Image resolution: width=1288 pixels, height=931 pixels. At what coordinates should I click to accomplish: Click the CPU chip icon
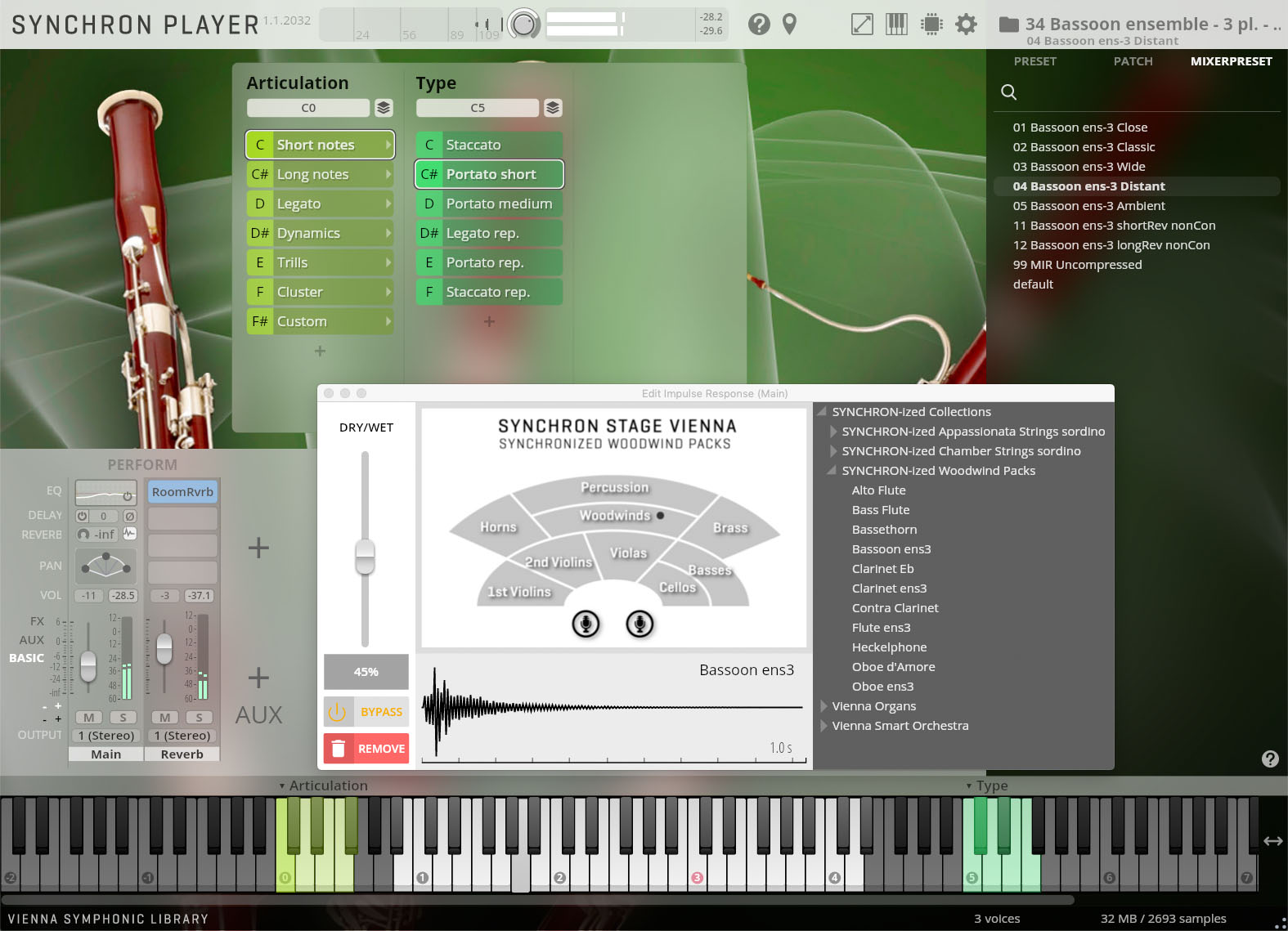[931, 25]
